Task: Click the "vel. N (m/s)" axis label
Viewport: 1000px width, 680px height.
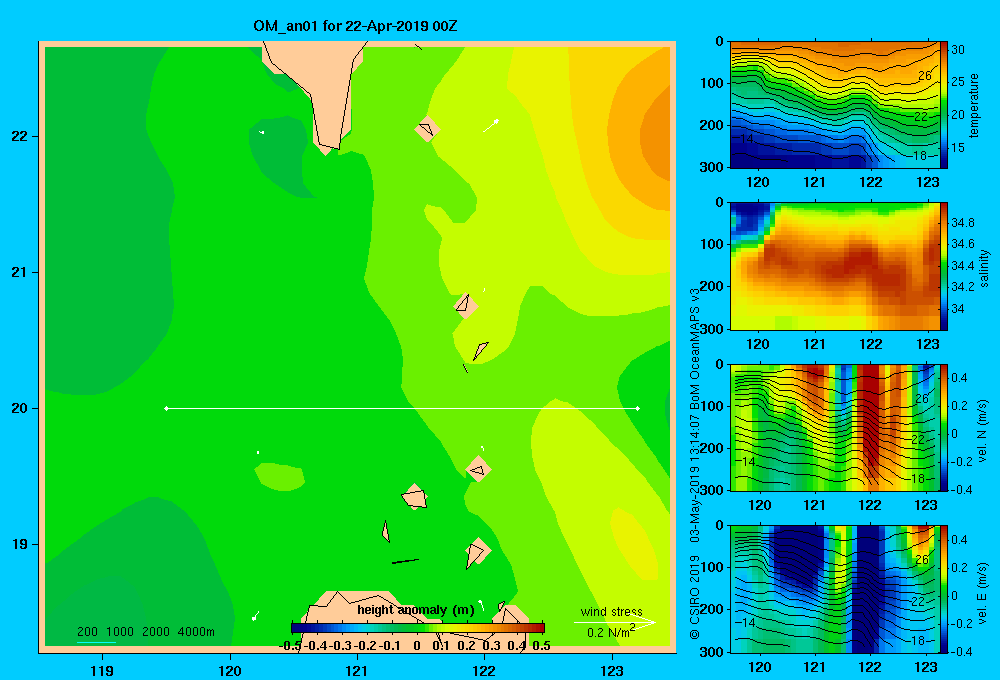Action: coord(983,431)
